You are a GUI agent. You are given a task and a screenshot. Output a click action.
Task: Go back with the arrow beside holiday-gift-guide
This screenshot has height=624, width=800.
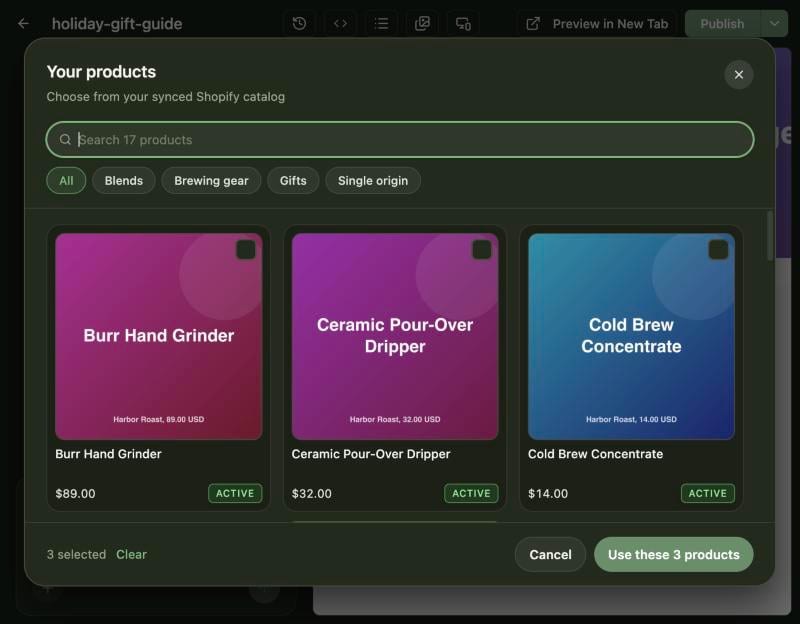23,23
